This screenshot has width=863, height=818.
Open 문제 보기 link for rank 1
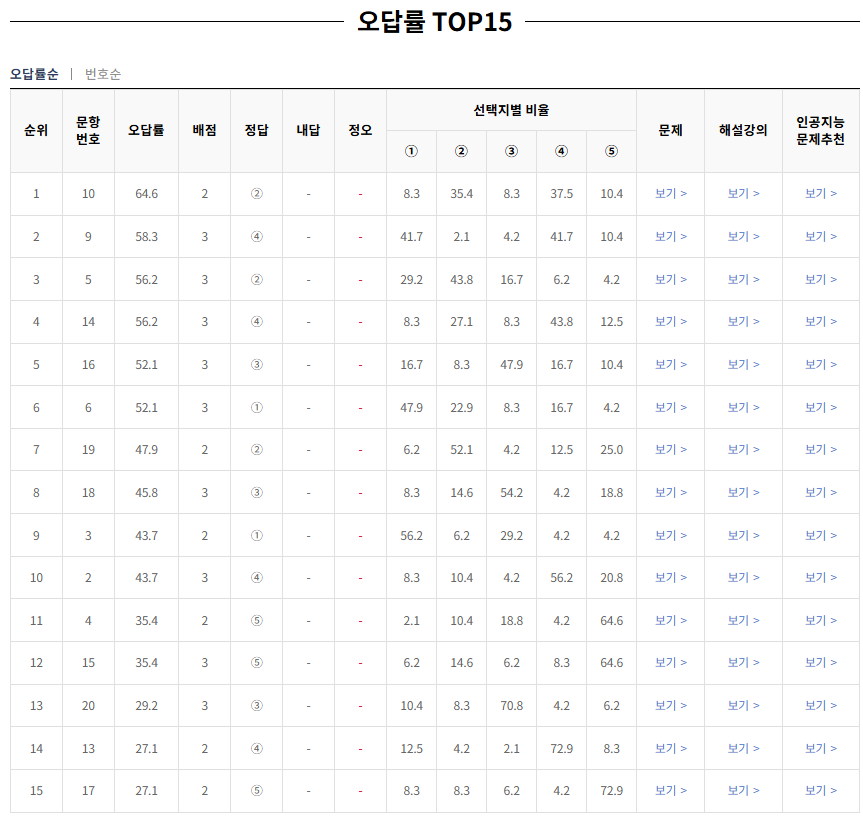click(670, 194)
